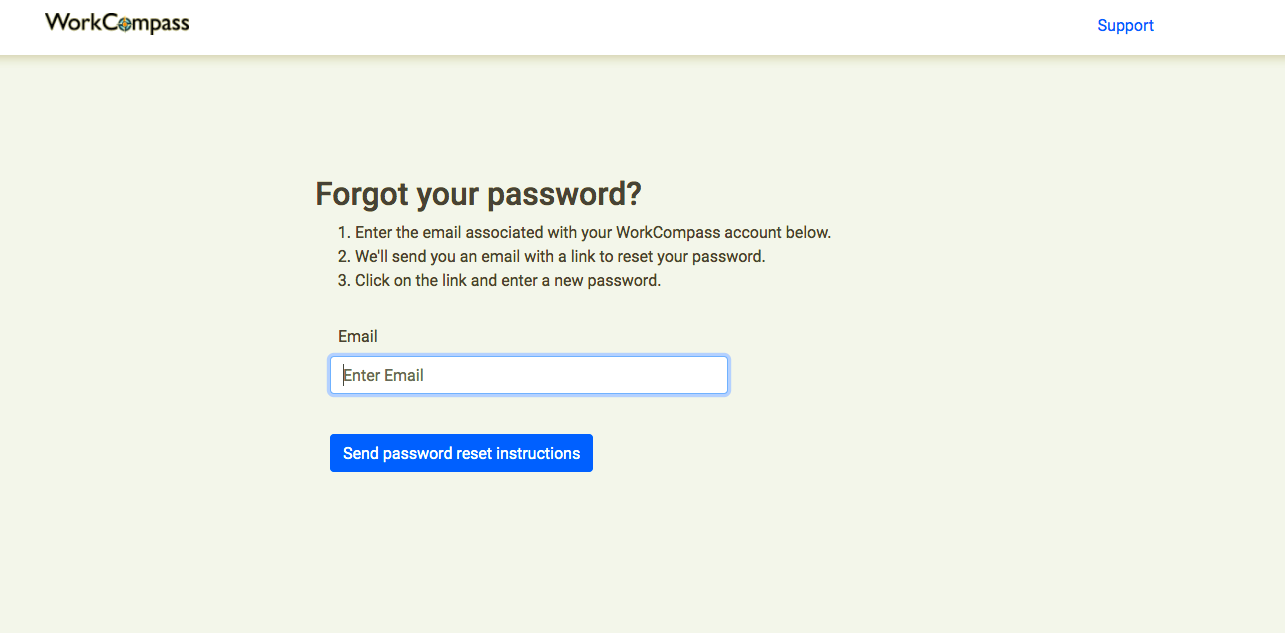Click the right end of the email box

(x=710, y=375)
